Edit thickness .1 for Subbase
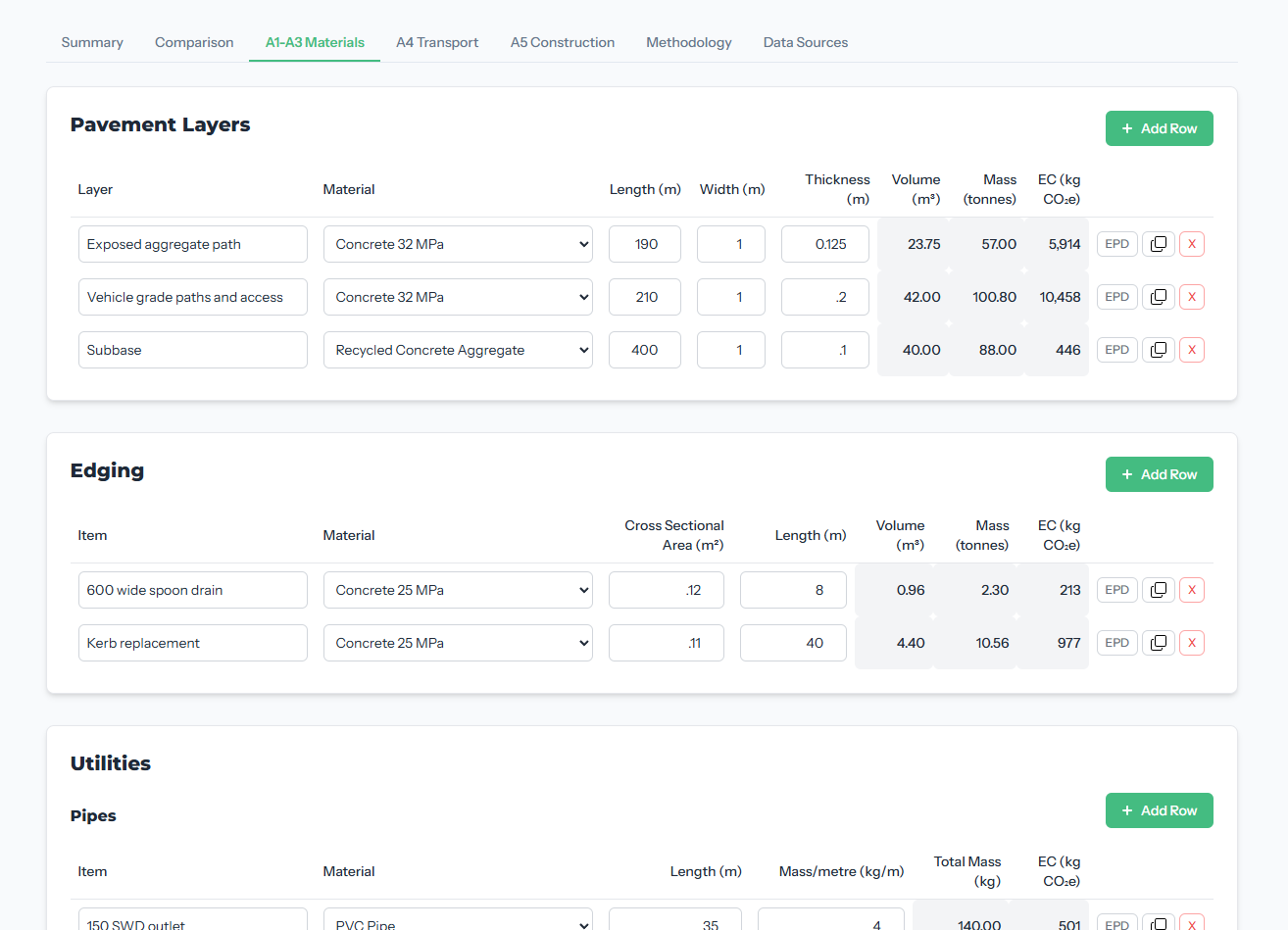The height and width of the screenshot is (930, 1288). click(825, 350)
